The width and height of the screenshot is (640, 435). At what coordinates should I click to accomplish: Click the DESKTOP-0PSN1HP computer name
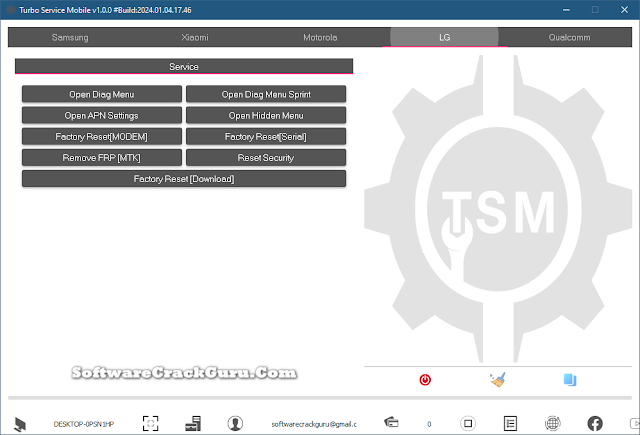coord(84,424)
